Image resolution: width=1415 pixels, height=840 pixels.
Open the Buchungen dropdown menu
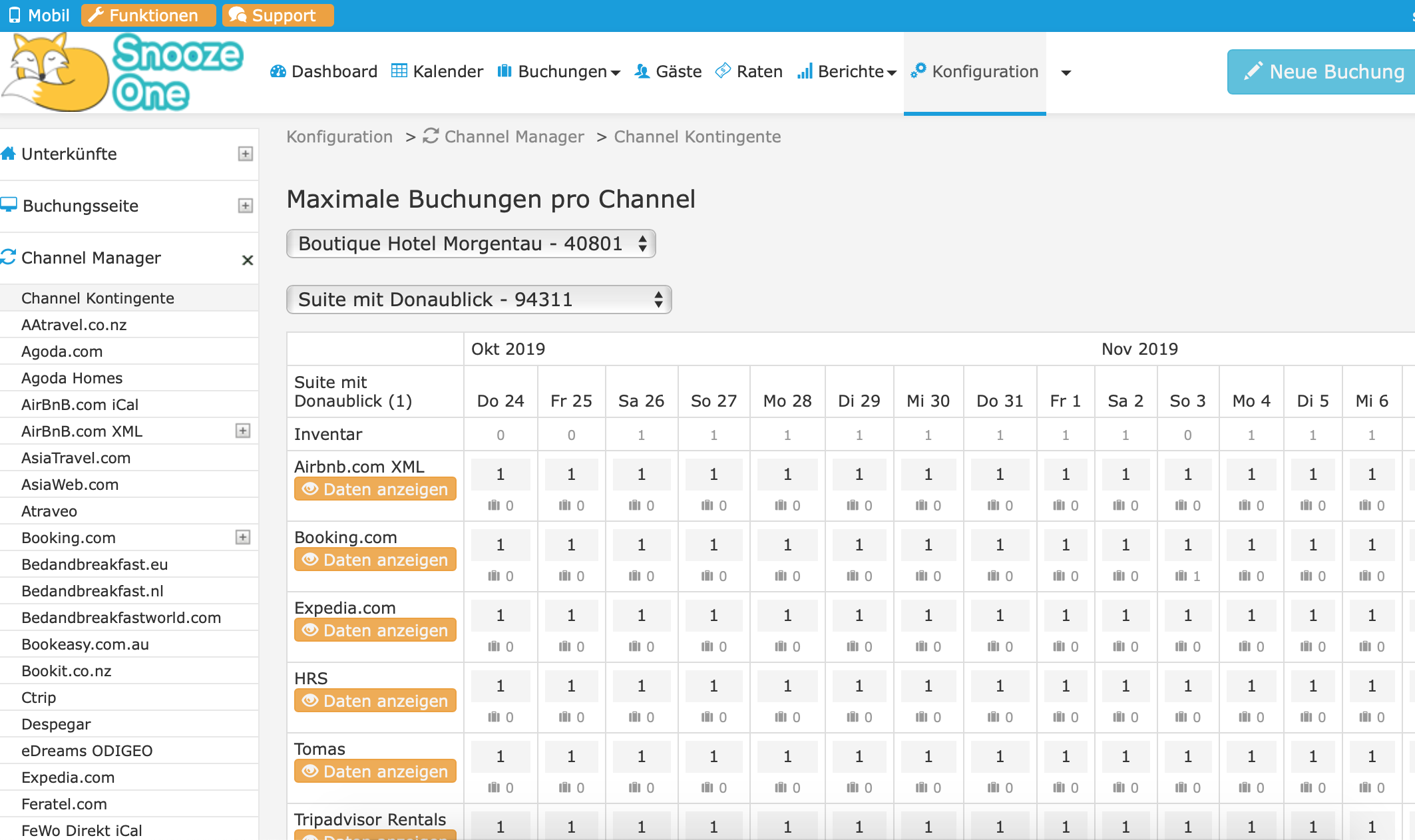559,71
